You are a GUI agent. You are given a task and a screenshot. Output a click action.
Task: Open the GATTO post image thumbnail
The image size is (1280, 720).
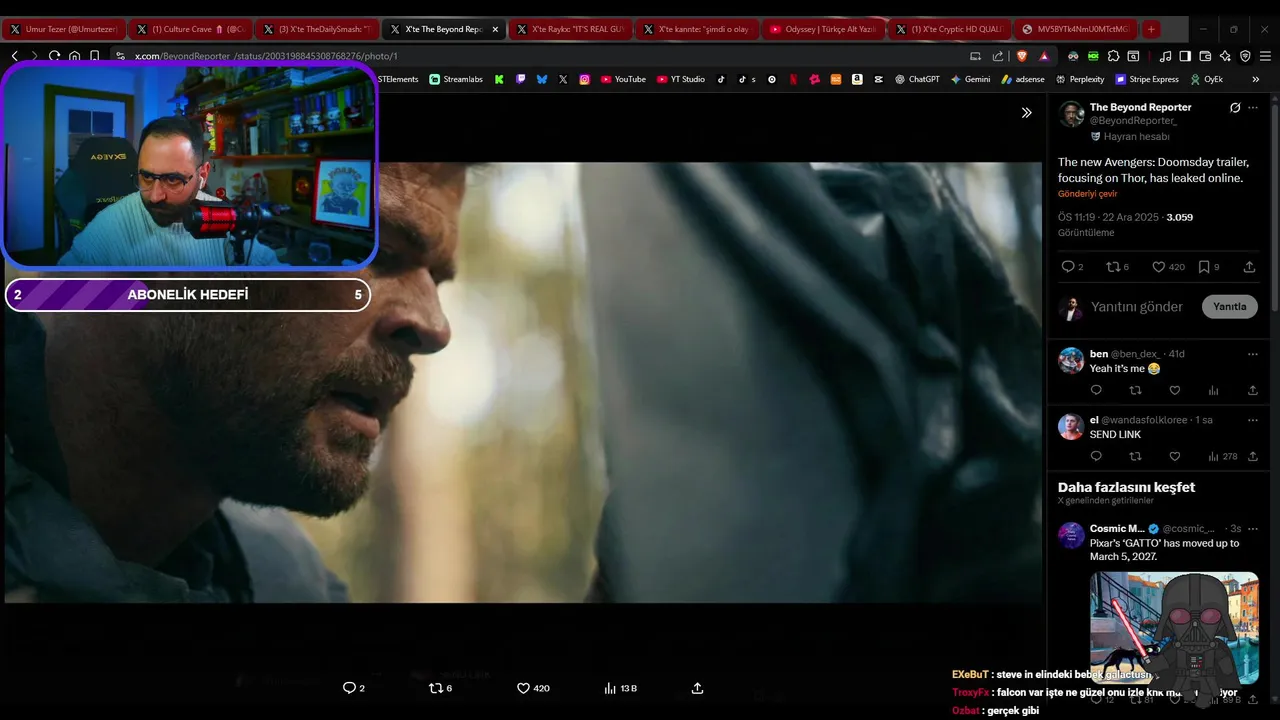(x=1174, y=627)
